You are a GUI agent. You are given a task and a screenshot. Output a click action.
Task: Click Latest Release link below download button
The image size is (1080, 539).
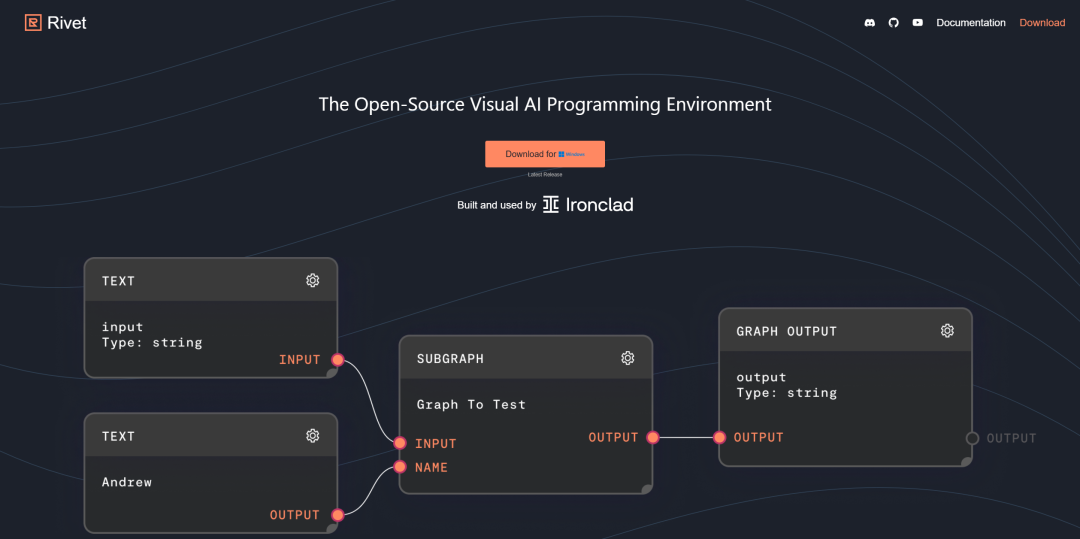(545, 175)
